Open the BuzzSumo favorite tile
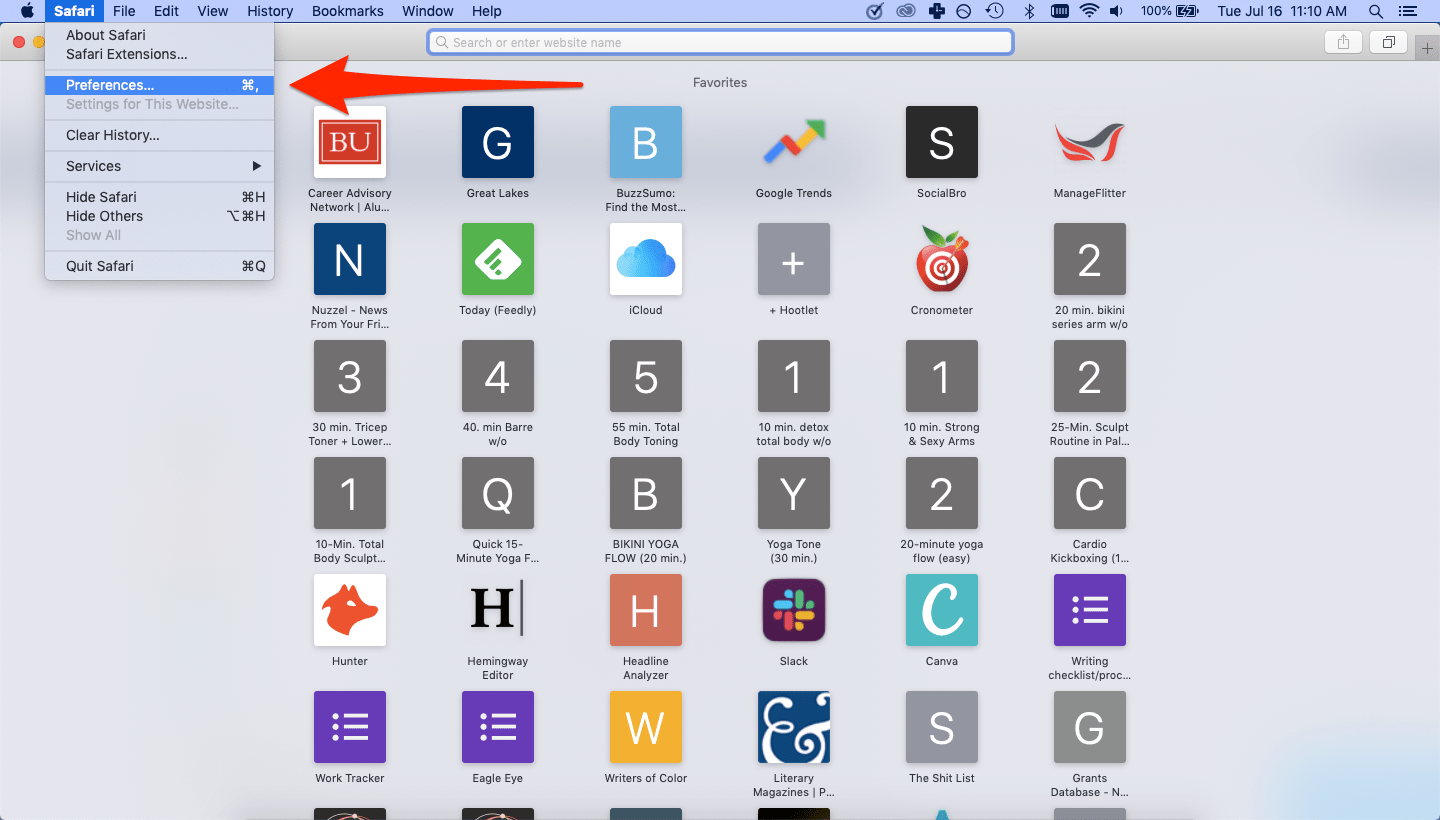 [646, 142]
